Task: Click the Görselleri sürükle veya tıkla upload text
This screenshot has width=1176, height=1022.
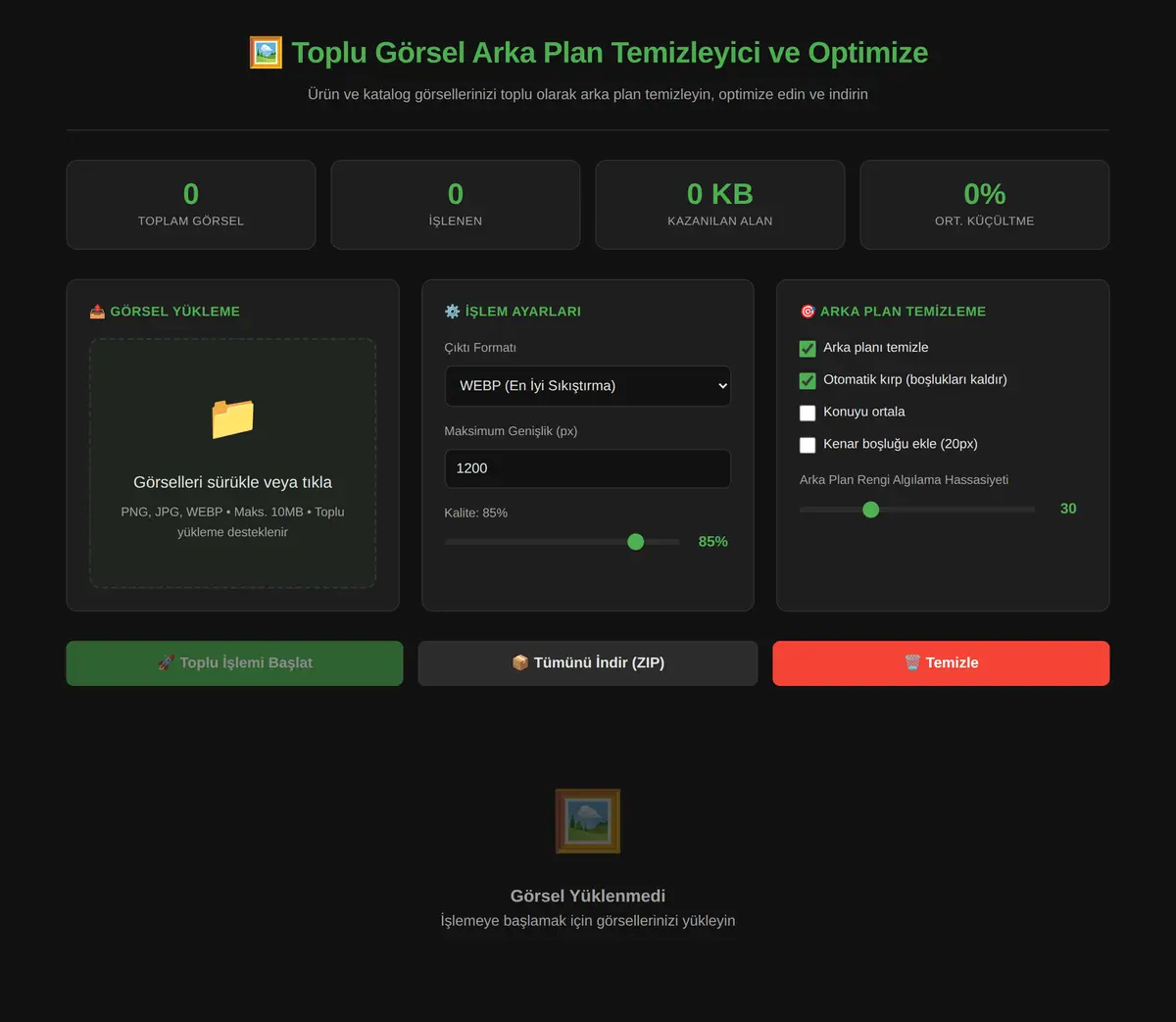Action: point(232,482)
